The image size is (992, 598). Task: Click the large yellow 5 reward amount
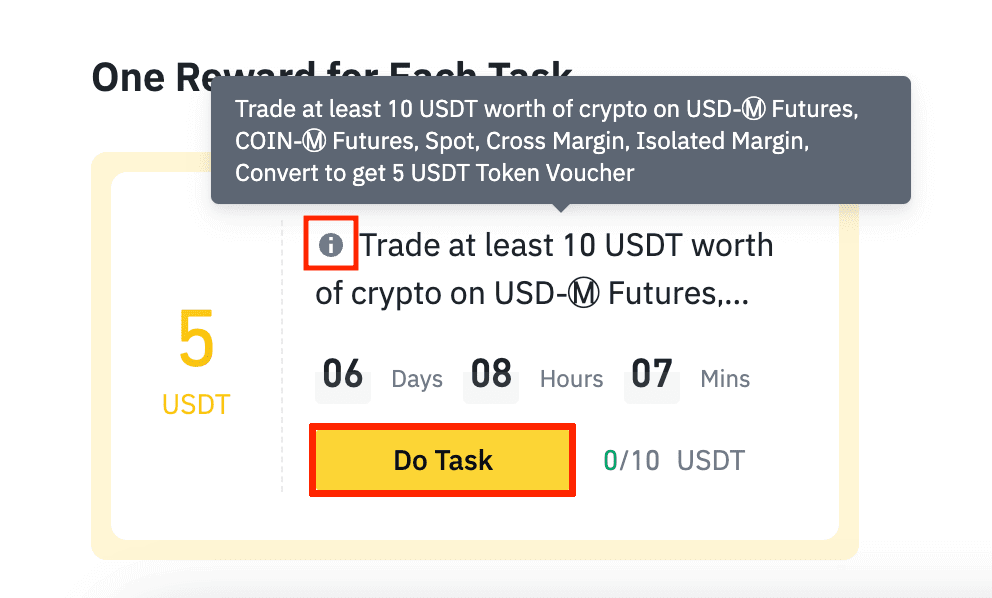coord(196,342)
